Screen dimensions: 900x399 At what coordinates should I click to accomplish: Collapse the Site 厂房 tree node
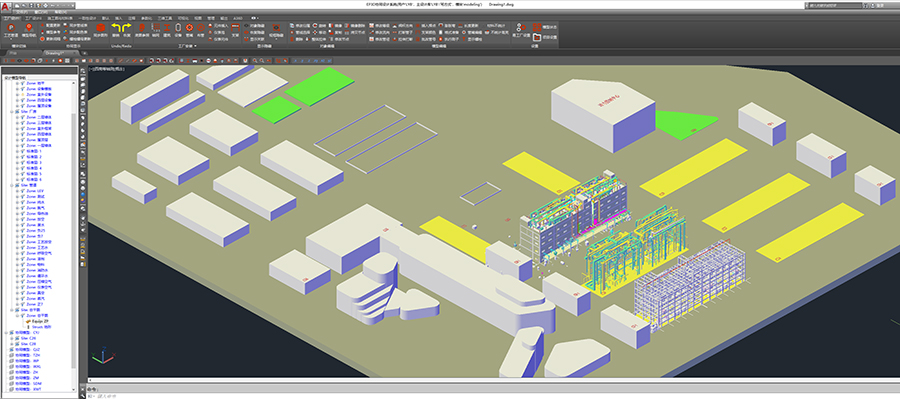coord(11,112)
